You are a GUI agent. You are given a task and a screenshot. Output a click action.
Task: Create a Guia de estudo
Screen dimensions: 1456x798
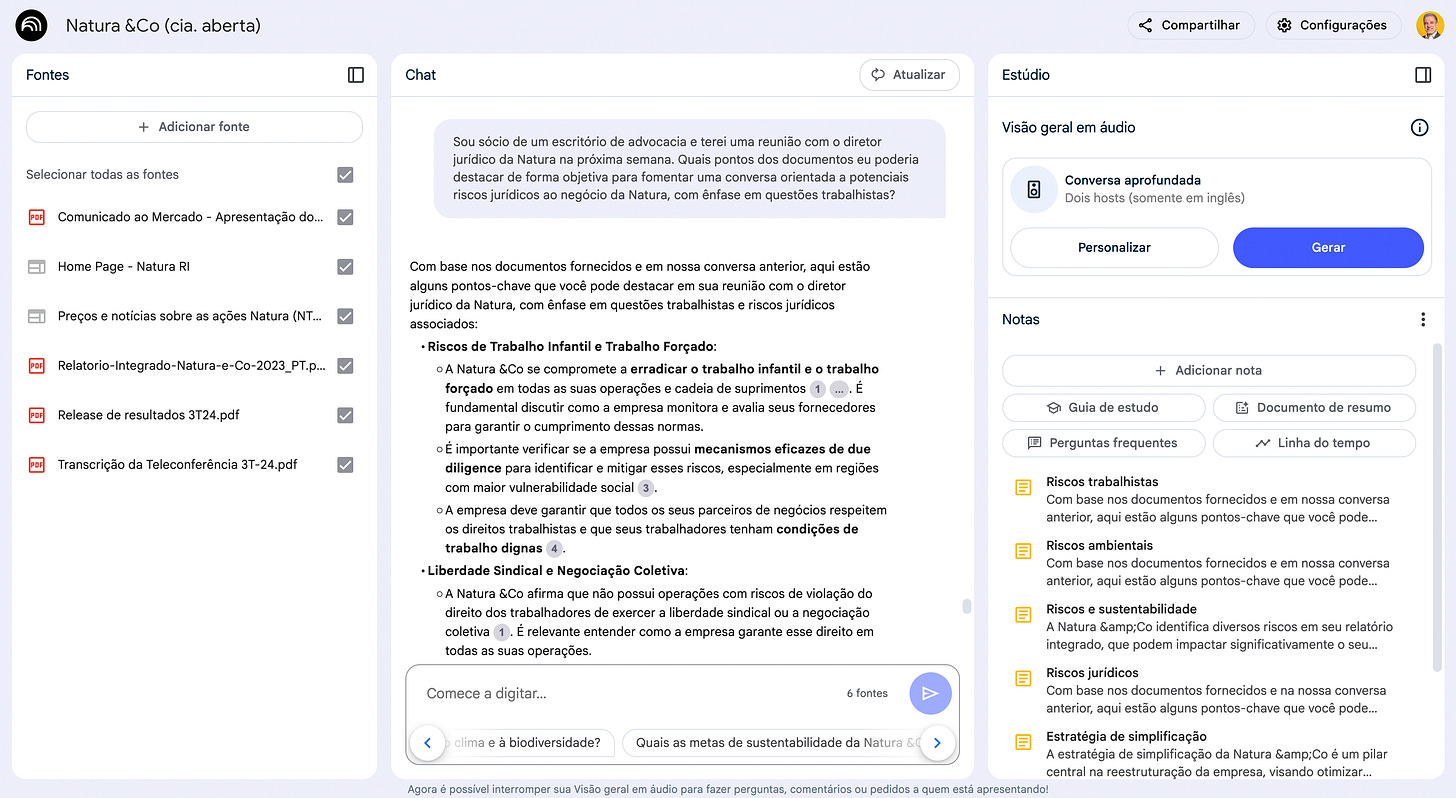[1103, 408]
